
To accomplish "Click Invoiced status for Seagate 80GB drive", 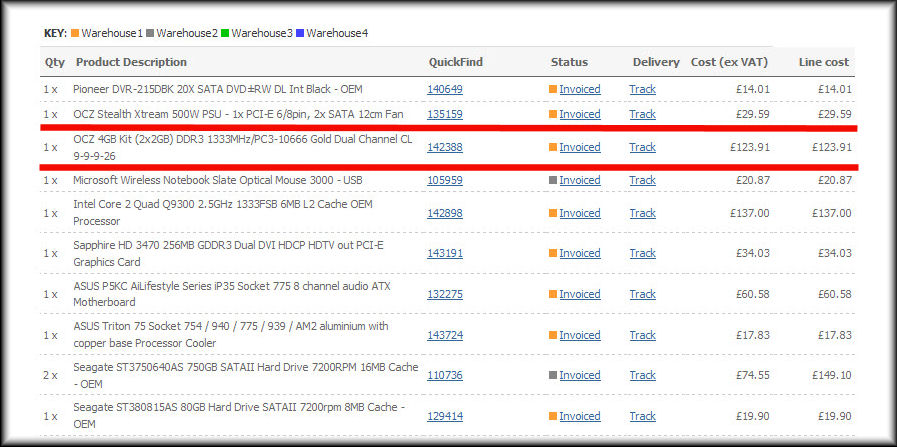I will [580, 416].
